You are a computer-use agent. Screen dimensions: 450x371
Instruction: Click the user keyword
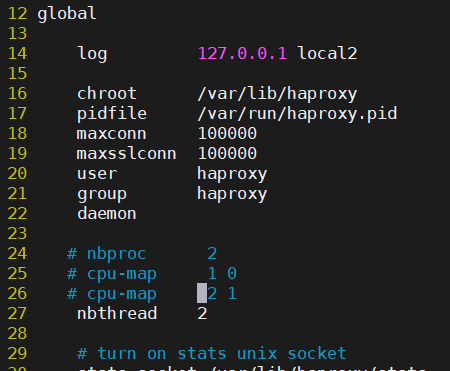(97, 174)
